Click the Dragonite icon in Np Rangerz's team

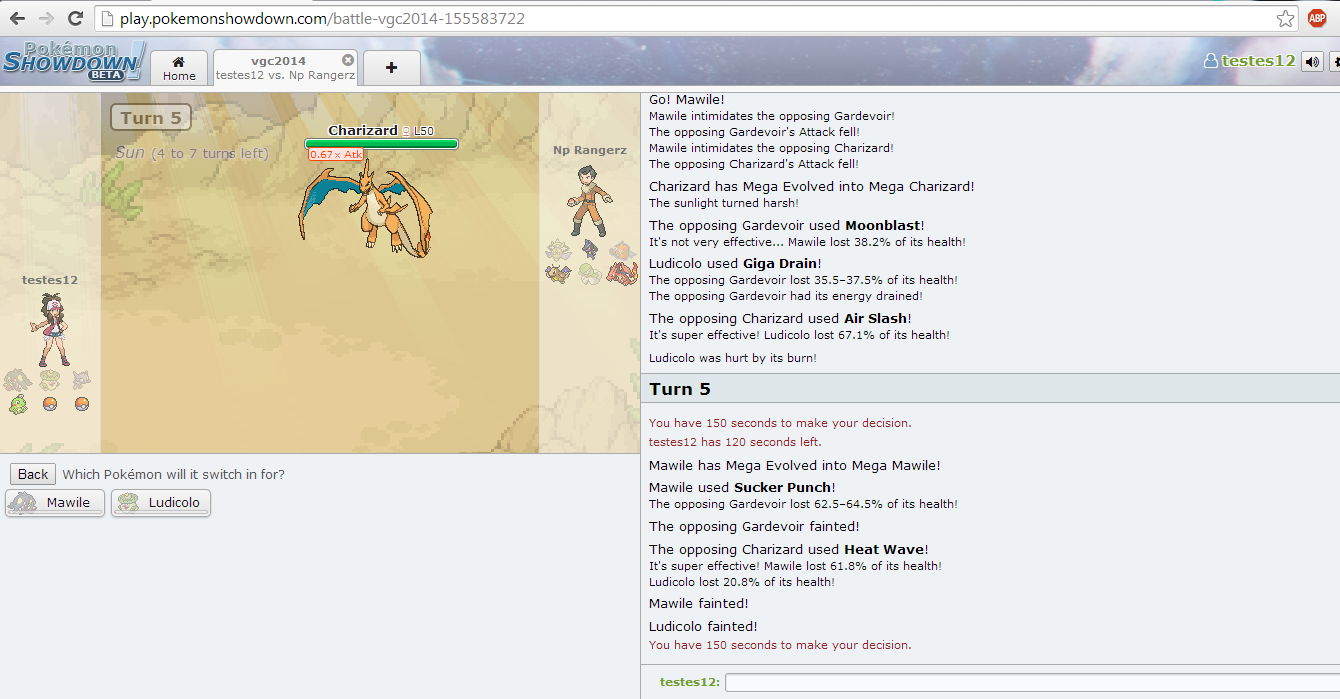pos(558,273)
